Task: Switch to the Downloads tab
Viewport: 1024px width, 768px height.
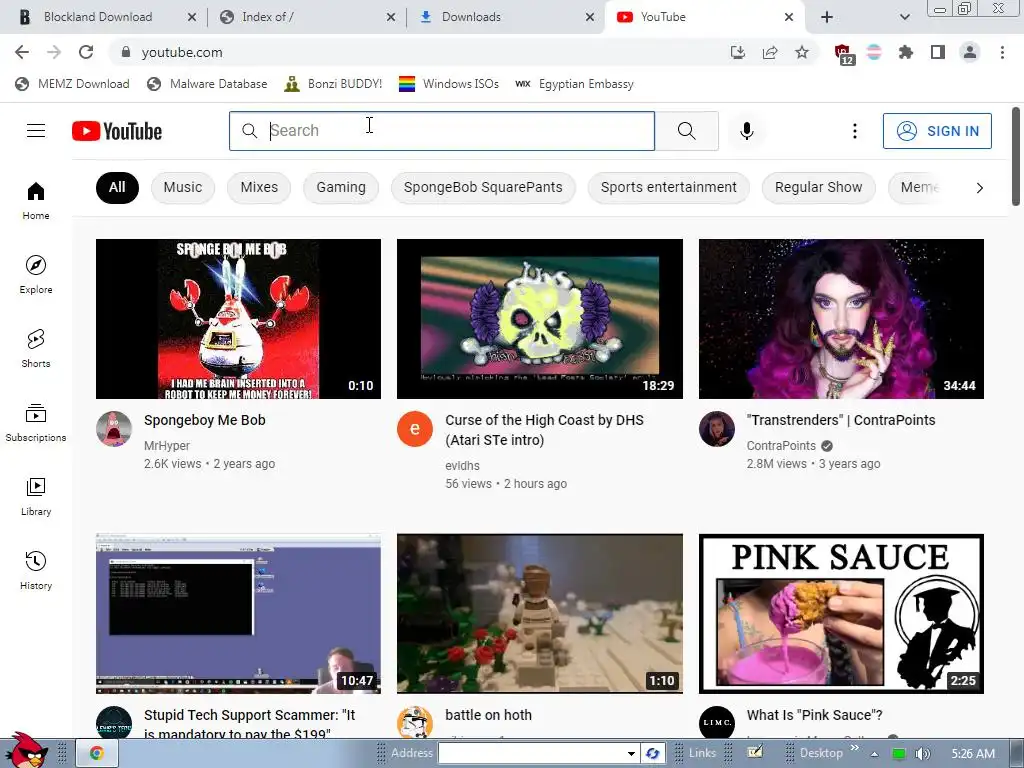Action: (x=471, y=17)
